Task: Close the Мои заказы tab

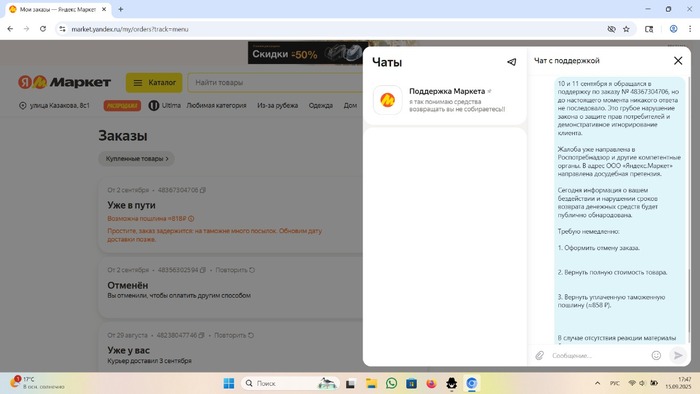Action: (104, 9)
